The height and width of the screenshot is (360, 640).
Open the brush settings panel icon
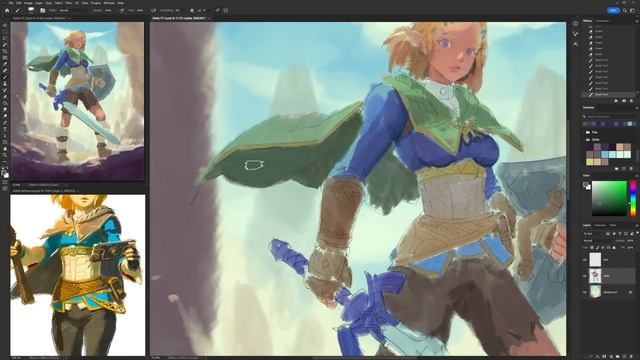pyautogui.click(x=42, y=10)
